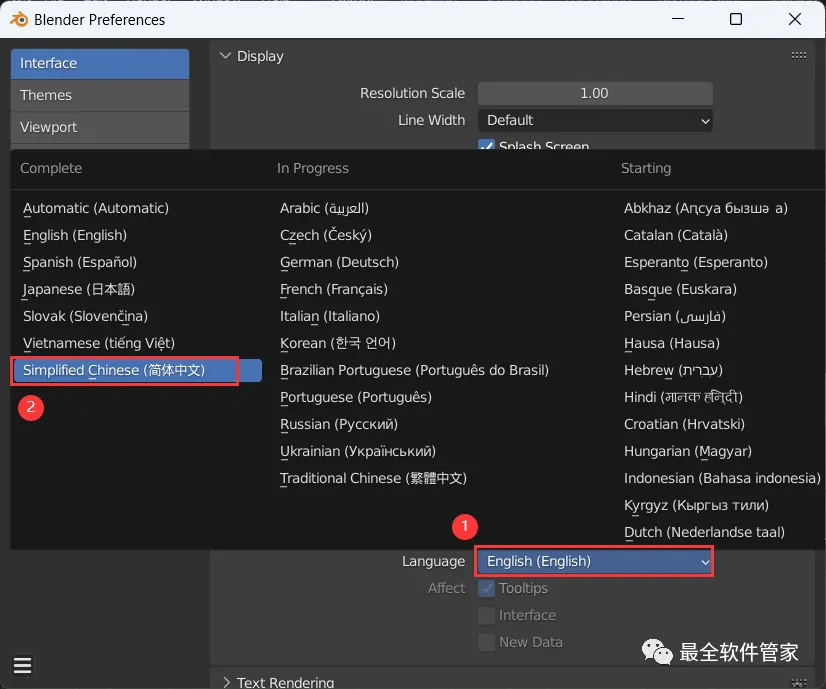Adjust the Resolution Scale field
The image size is (826, 689).
595,93
